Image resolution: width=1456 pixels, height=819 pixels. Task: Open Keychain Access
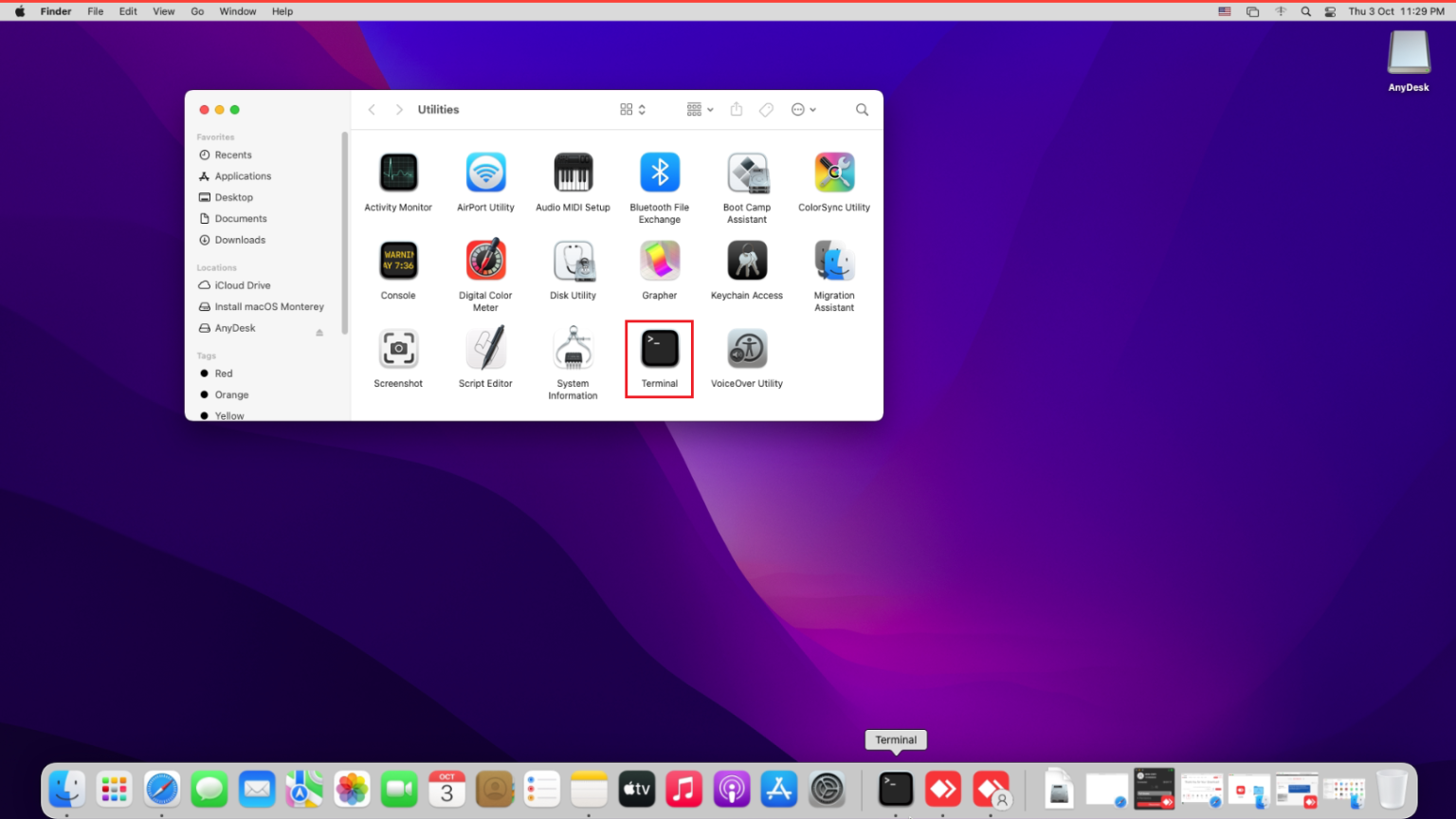746,261
